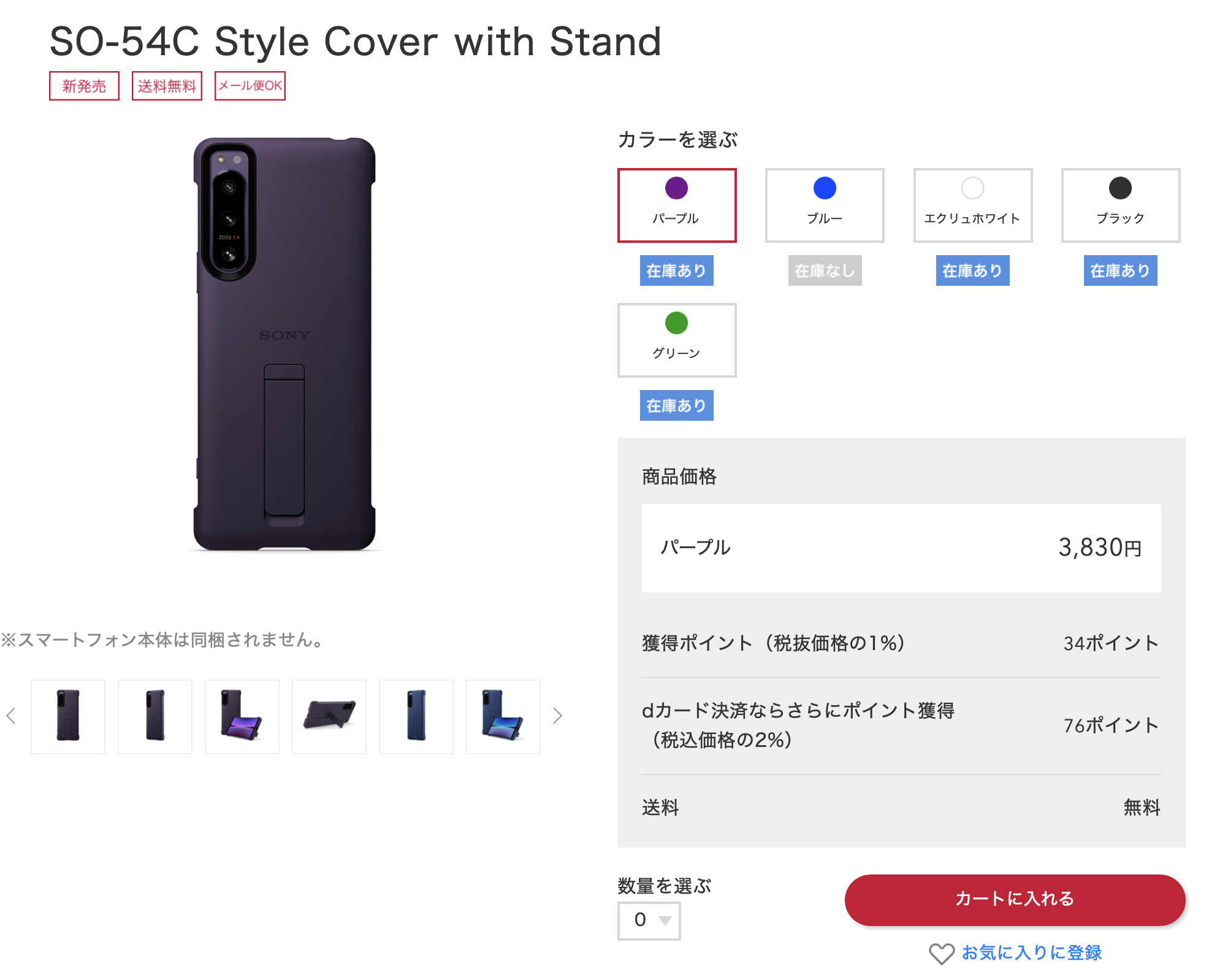Click the previous thumbnails arrow
This screenshot has height=980, width=1209.
pos(11,716)
